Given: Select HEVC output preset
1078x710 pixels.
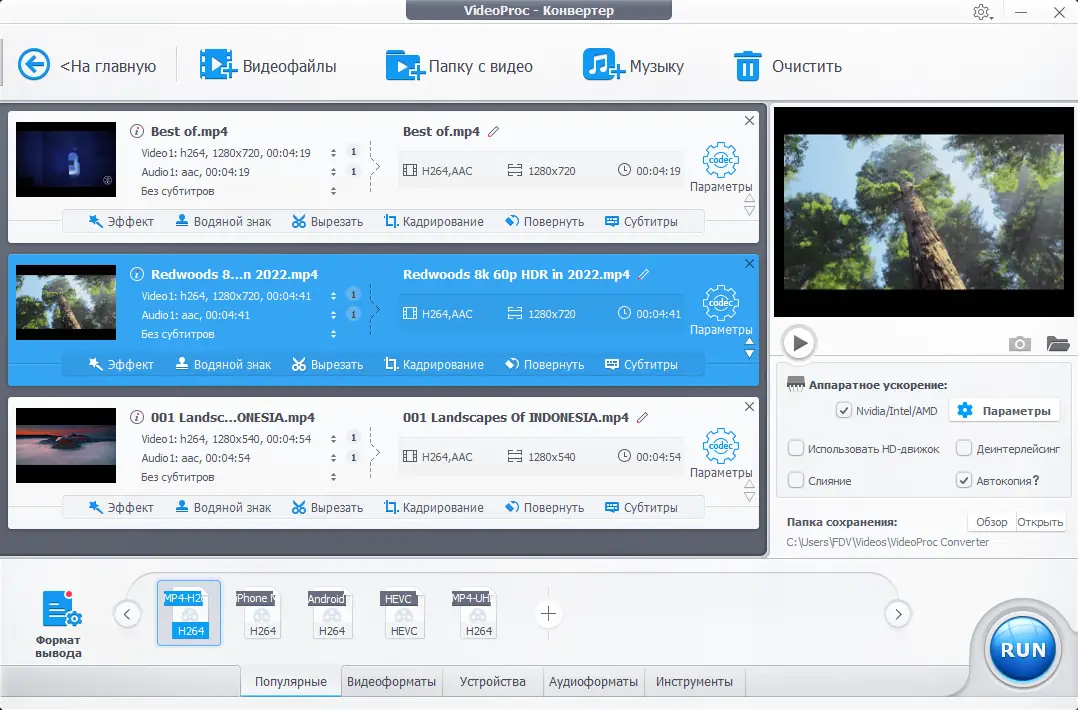Looking at the screenshot, I should click(x=404, y=614).
